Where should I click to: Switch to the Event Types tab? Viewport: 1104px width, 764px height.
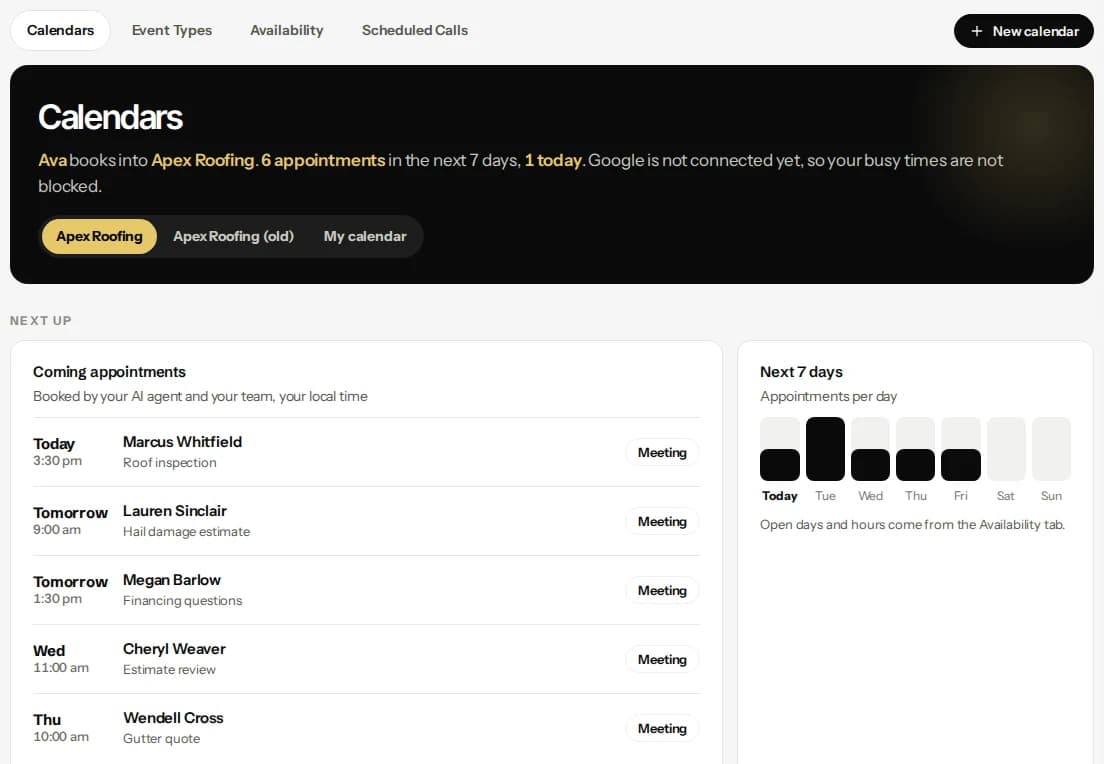coord(172,30)
